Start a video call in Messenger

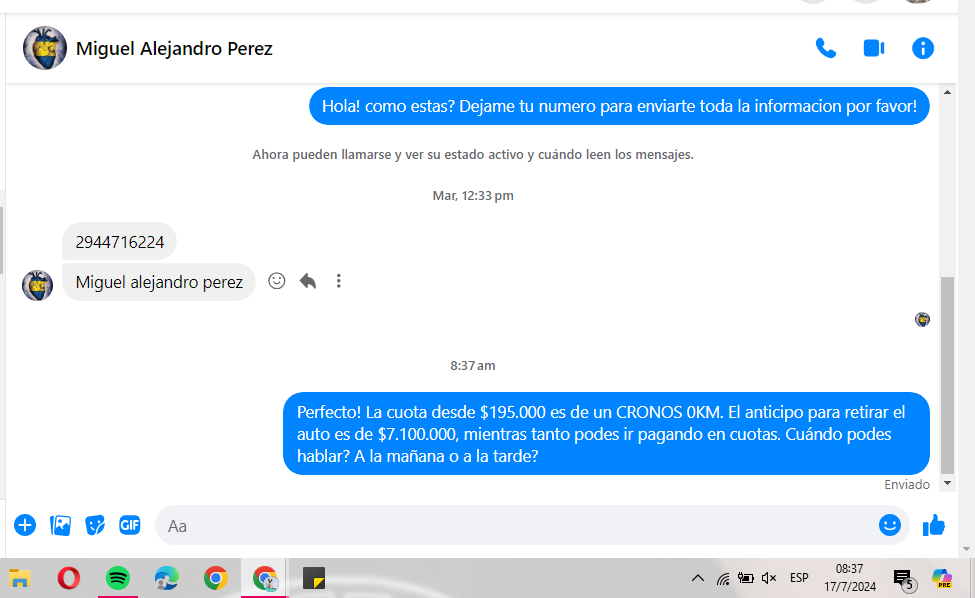874,48
